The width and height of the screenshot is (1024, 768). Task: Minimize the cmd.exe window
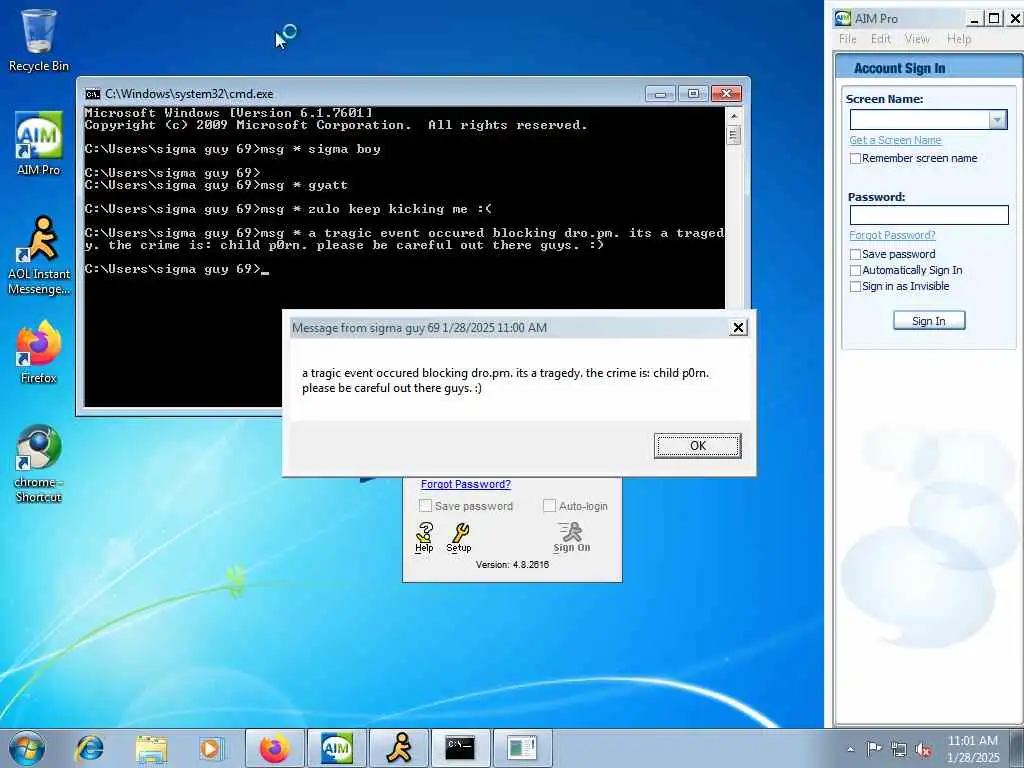[x=660, y=94]
